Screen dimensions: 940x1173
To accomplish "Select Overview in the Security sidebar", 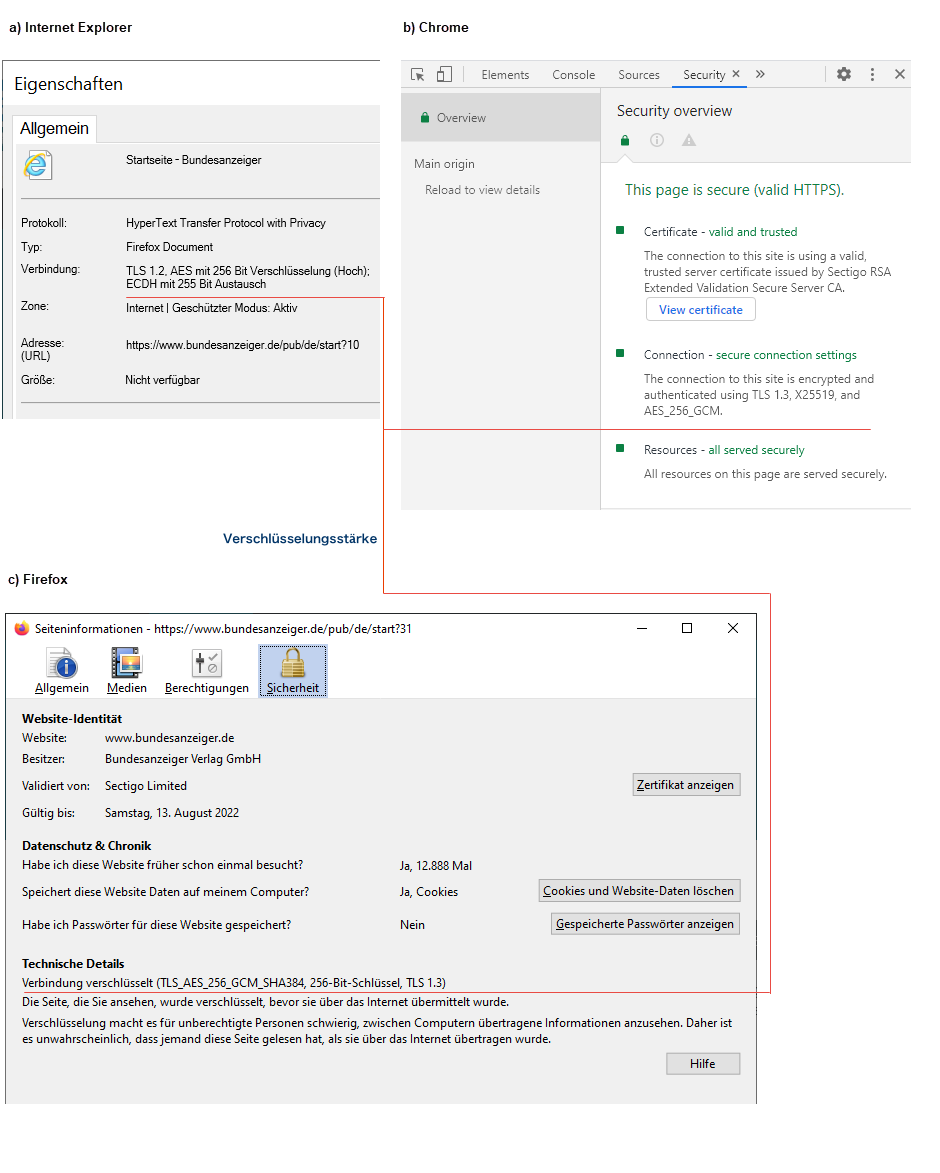I will pos(500,117).
